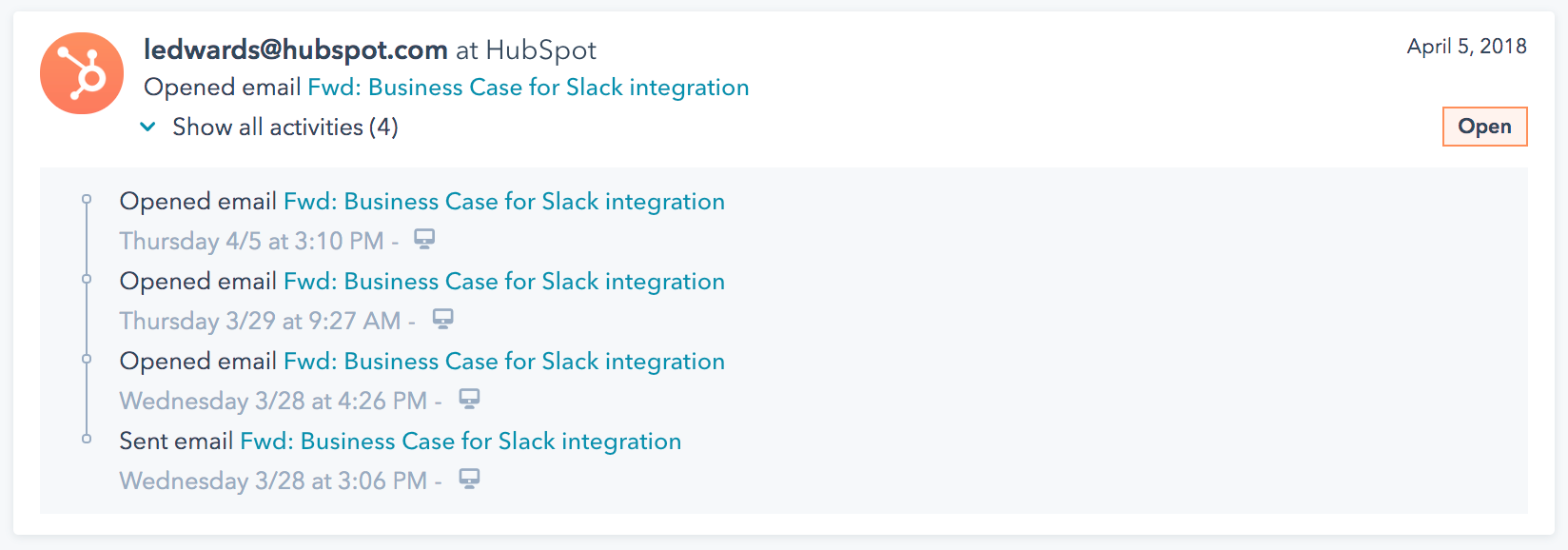Click desktop device icon beside Wednesday 3/28 4:26 PM
Viewport: 1568px width, 550px height.
469,399
